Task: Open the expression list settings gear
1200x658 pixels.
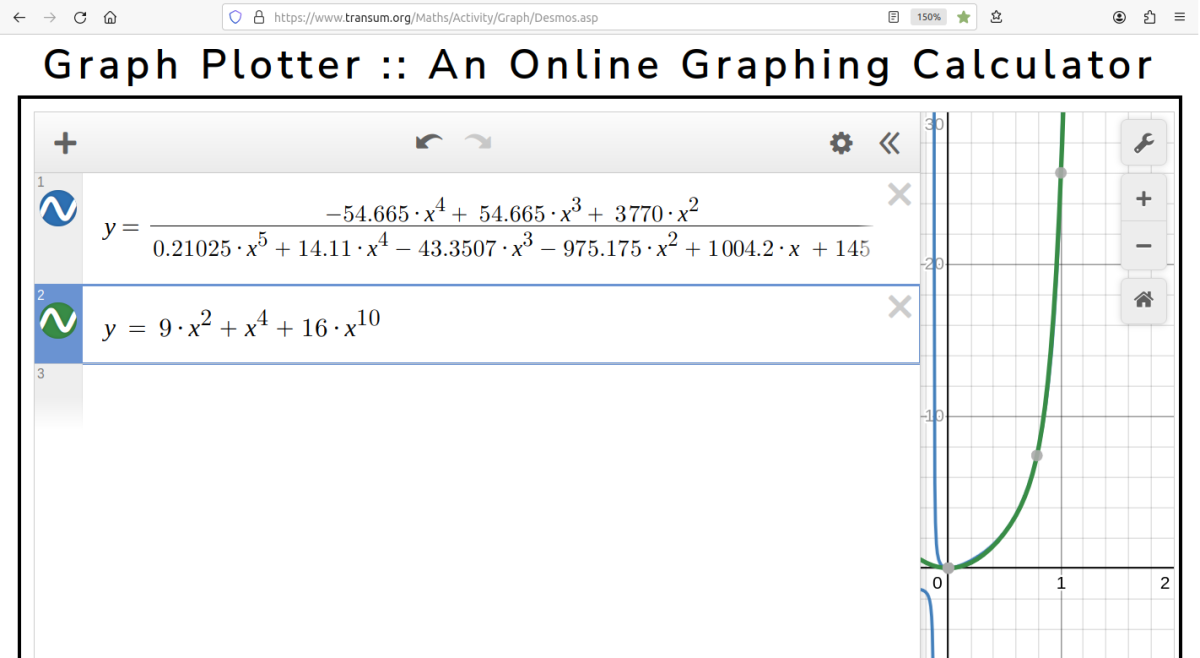Action: click(x=841, y=143)
